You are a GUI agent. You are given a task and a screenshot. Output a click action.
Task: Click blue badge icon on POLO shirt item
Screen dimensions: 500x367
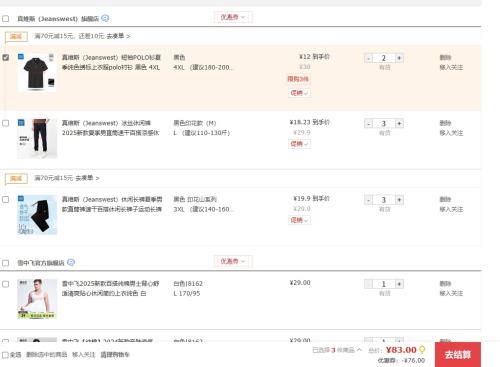pyautogui.click(x=21, y=56)
